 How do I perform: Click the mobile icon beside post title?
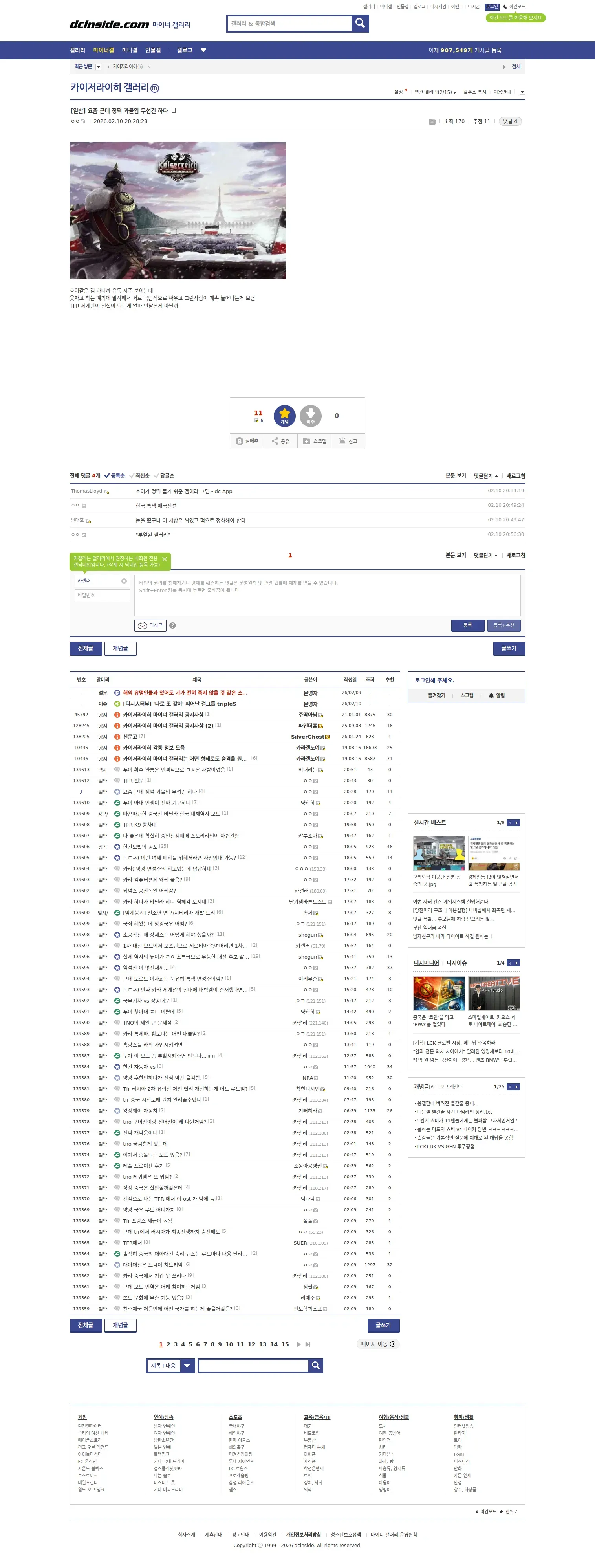(x=174, y=111)
